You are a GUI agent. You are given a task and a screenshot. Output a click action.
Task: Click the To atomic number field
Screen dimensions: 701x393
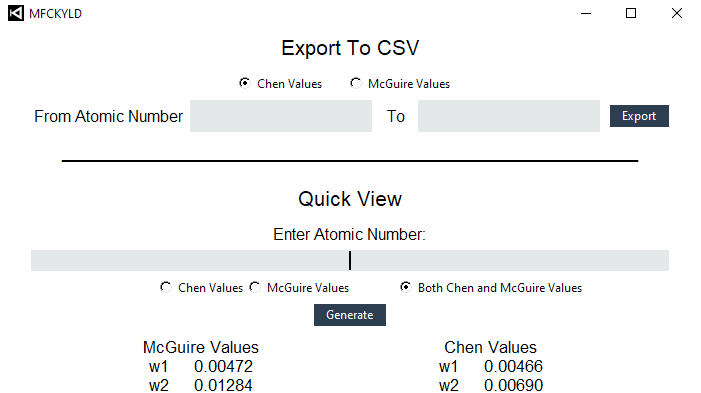point(509,116)
